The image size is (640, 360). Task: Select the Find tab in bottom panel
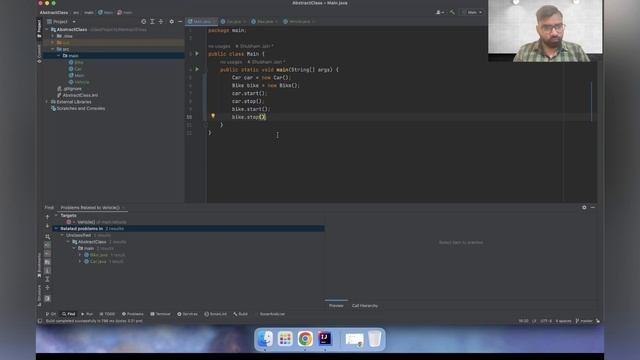click(x=49, y=207)
